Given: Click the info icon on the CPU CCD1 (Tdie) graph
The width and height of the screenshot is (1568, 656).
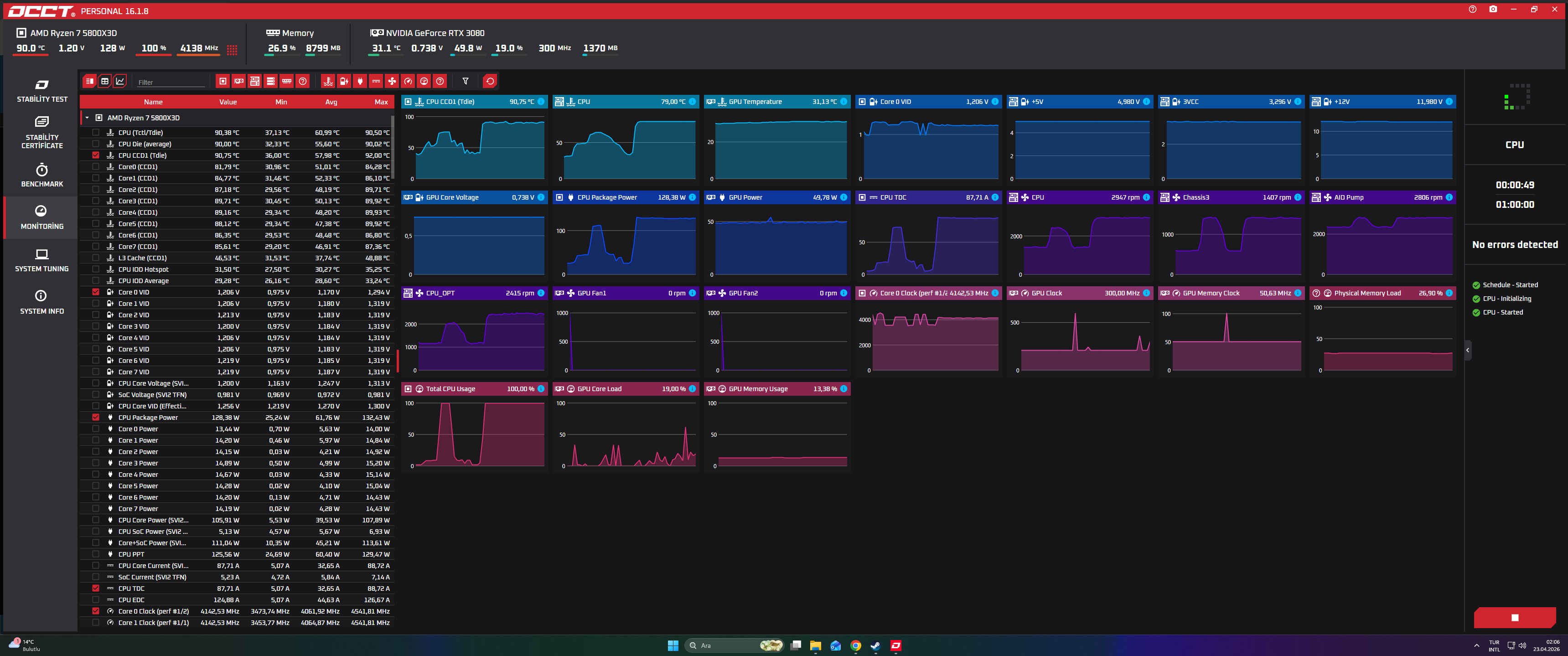Looking at the screenshot, I should point(541,102).
